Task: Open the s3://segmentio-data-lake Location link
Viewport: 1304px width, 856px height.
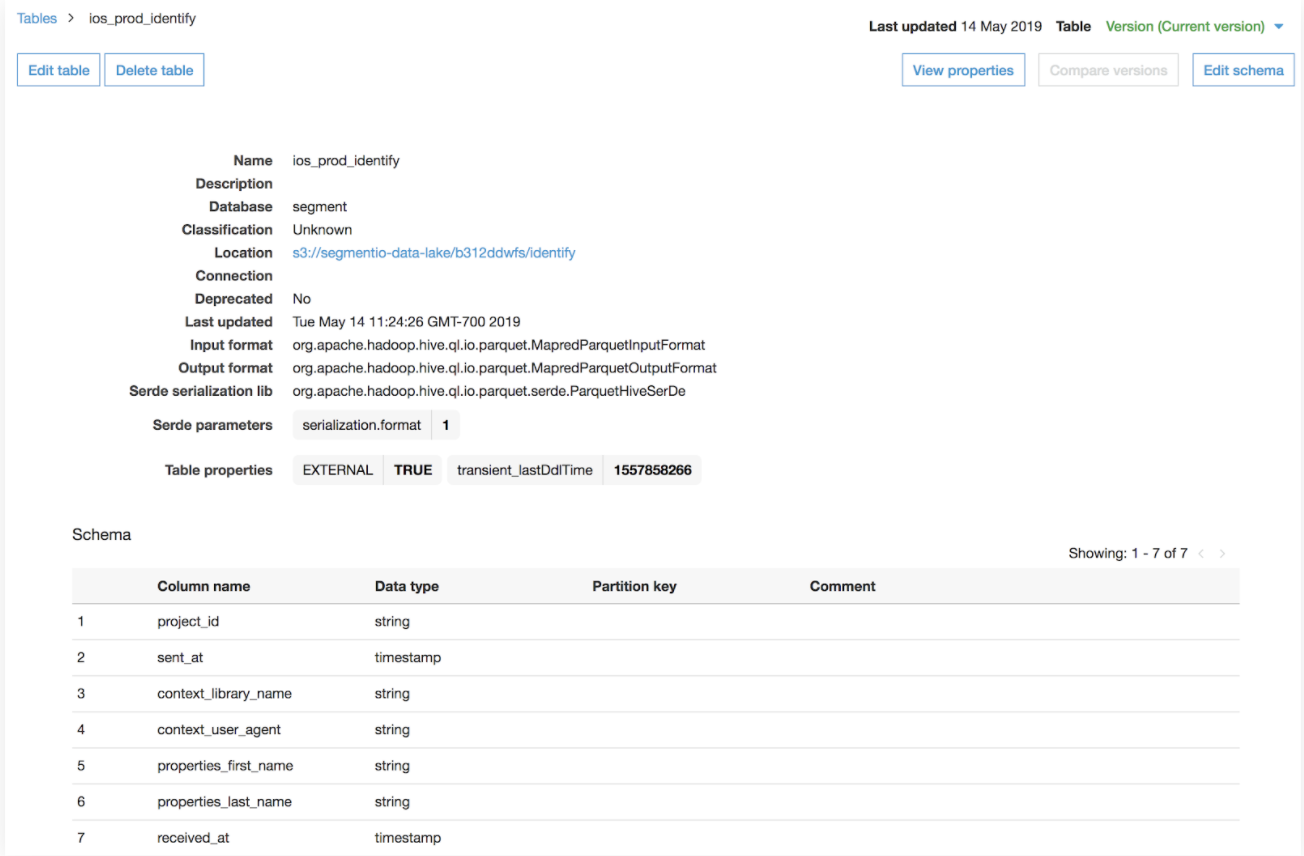Action: [433, 252]
